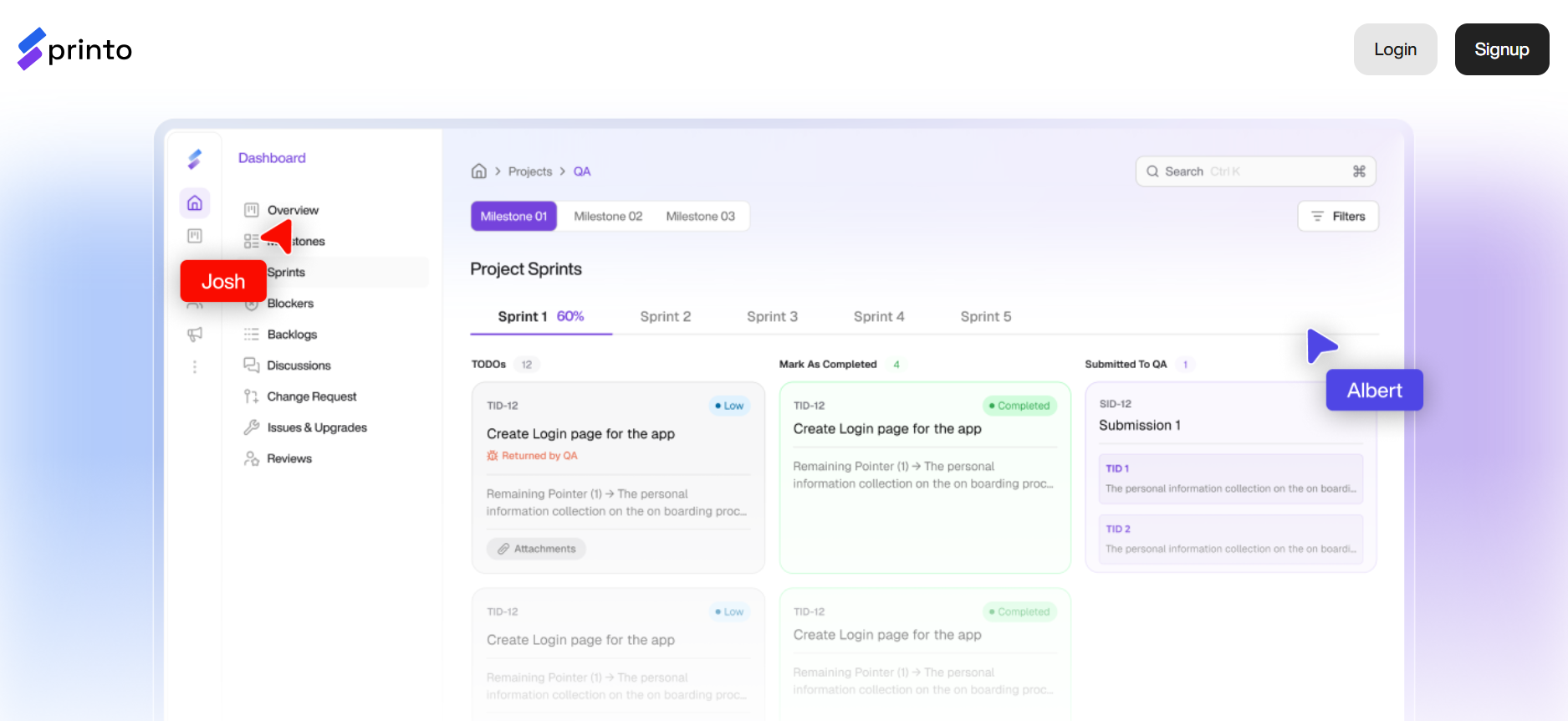This screenshot has width=1568, height=721.
Task: Click the printo logo icon
Action: click(31, 49)
